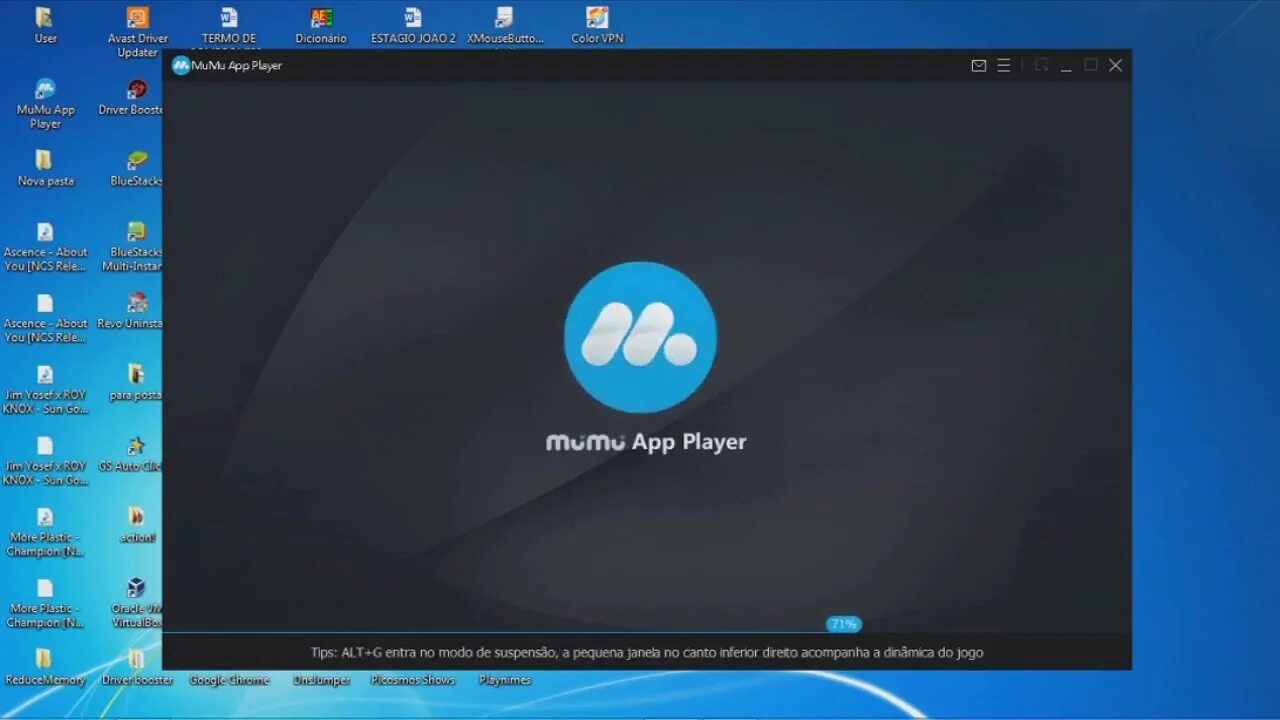
Task: Click the Playnimes desktop label
Action: (505, 680)
